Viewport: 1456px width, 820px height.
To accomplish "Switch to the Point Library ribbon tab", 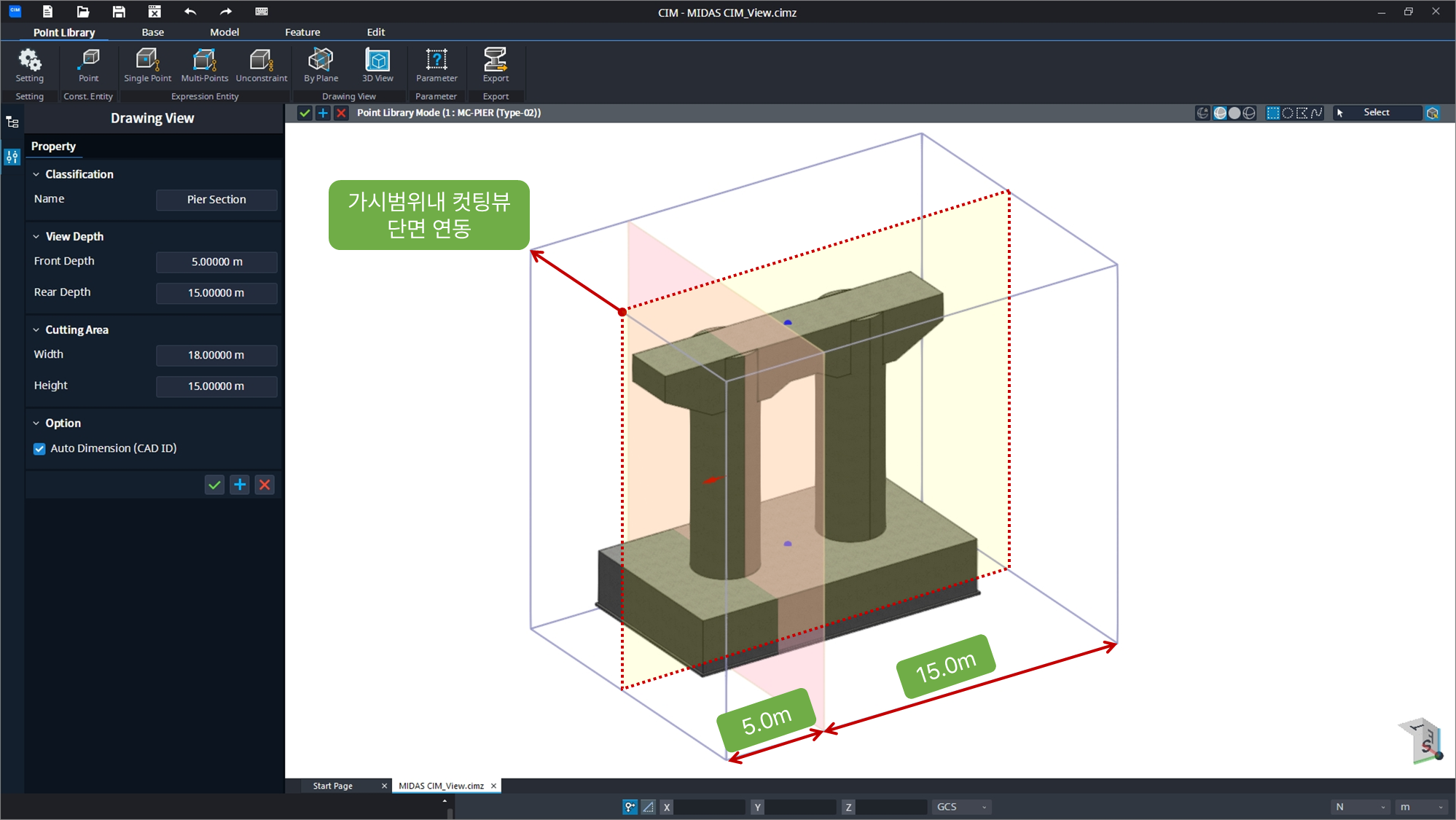I will pyautogui.click(x=64, y=32).
